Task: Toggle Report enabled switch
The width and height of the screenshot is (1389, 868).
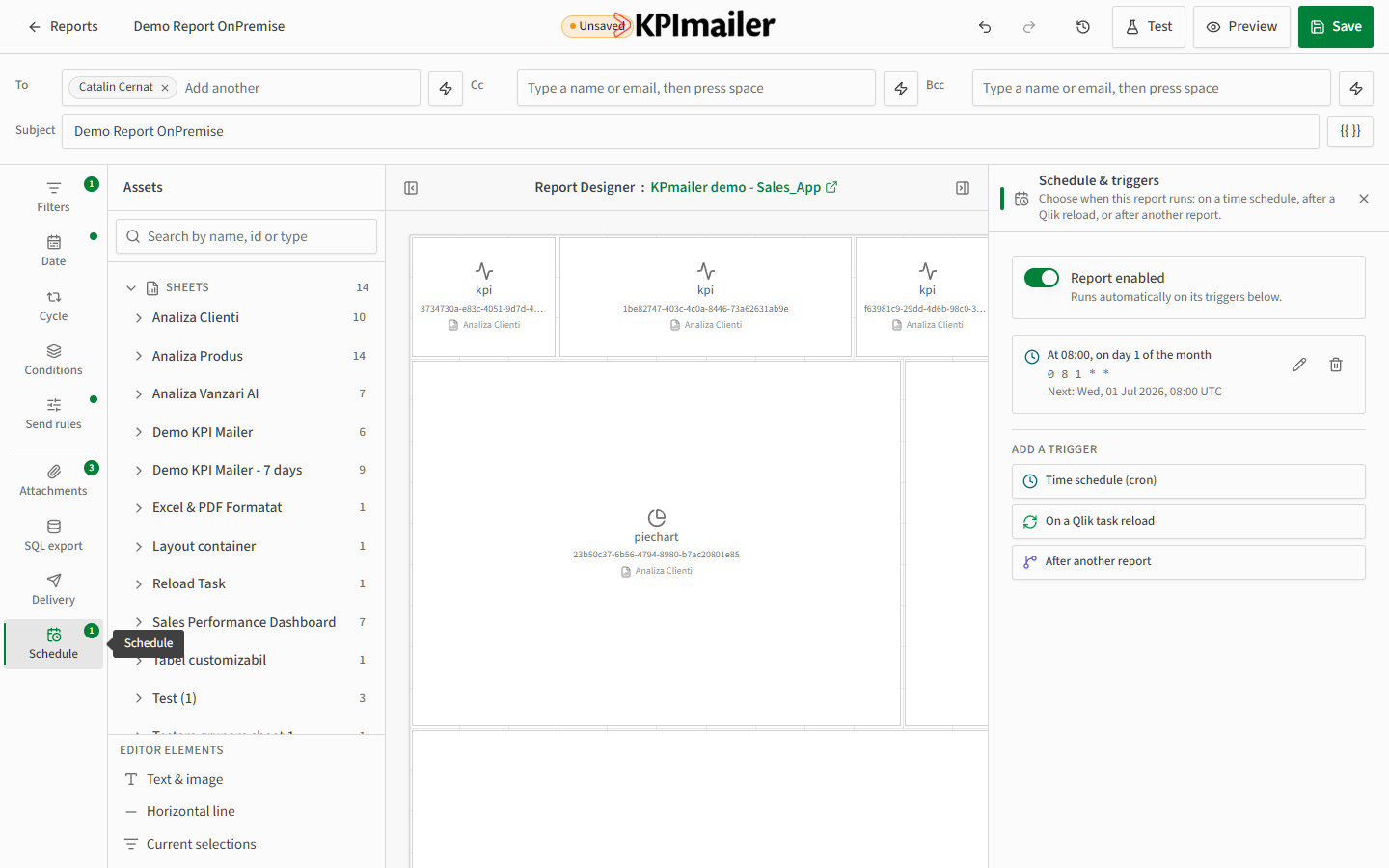Action: point(1042,278)
